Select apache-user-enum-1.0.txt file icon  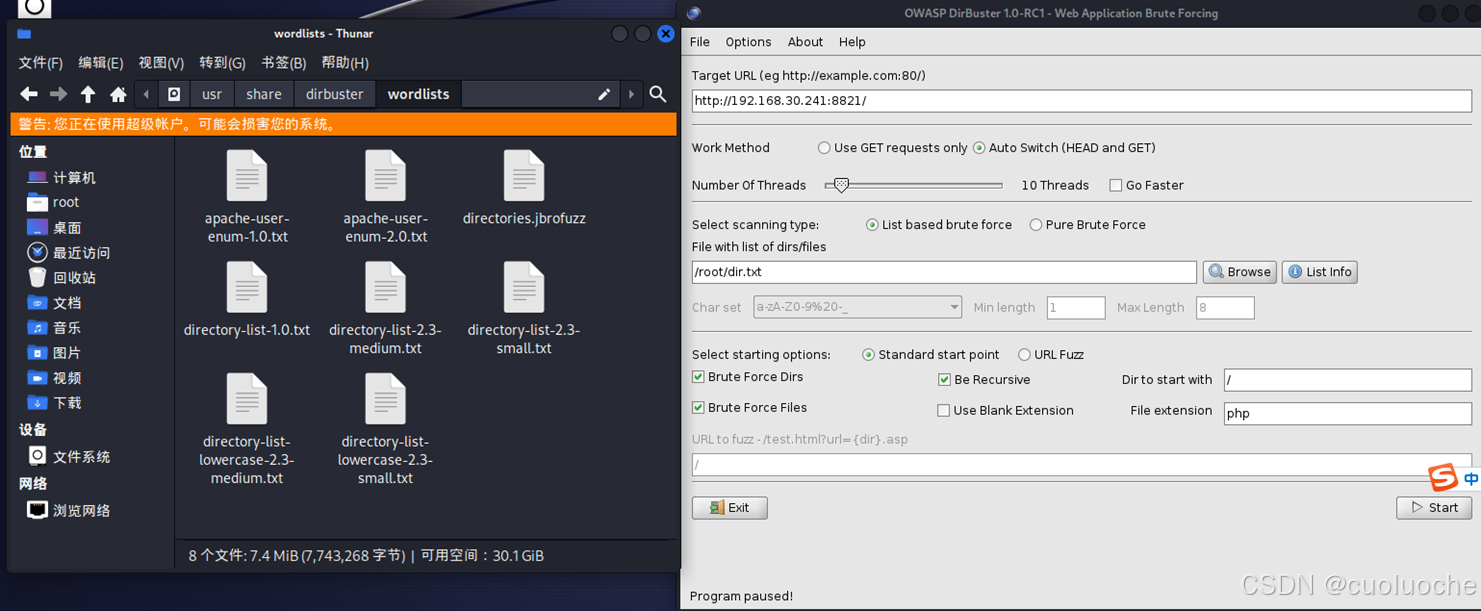pyautogui.click(x=246, y=176)
